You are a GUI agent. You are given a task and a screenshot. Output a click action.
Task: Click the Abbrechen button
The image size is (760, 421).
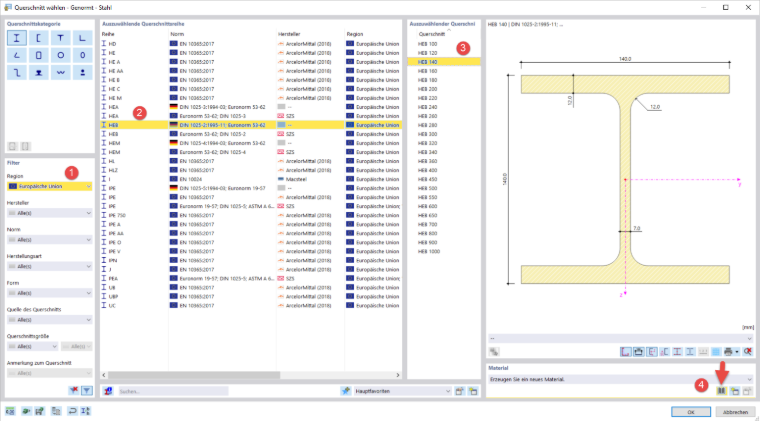[x=735, y=412]
